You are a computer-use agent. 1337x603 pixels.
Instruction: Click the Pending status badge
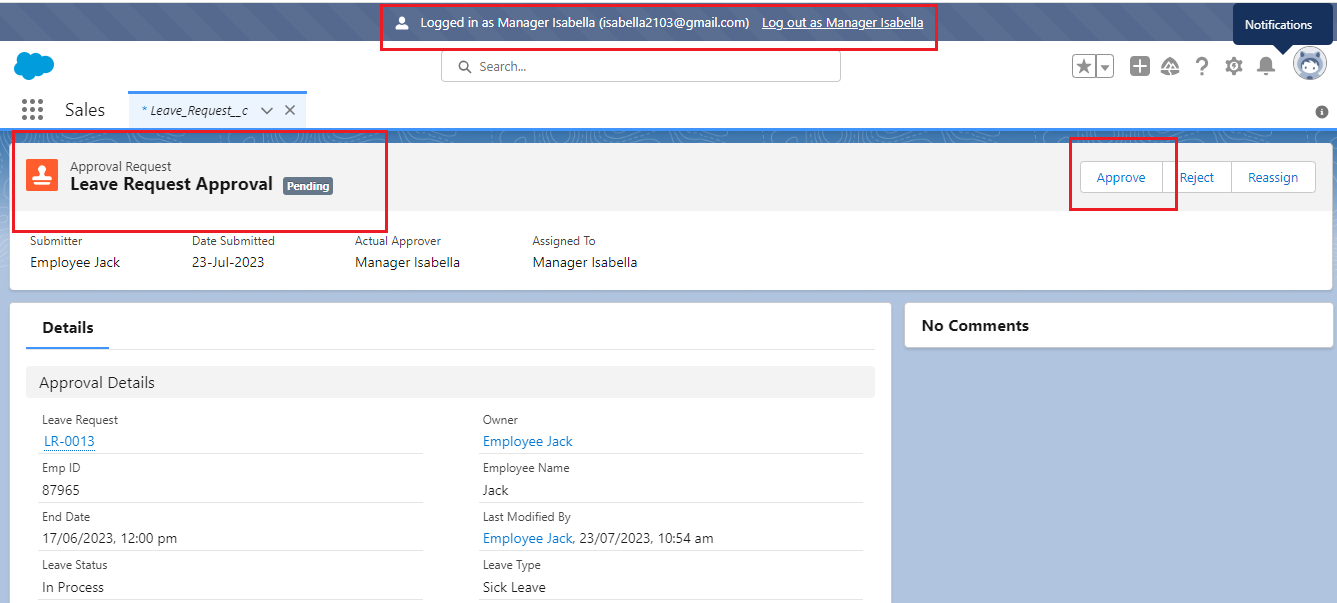[x=307, y=185]
